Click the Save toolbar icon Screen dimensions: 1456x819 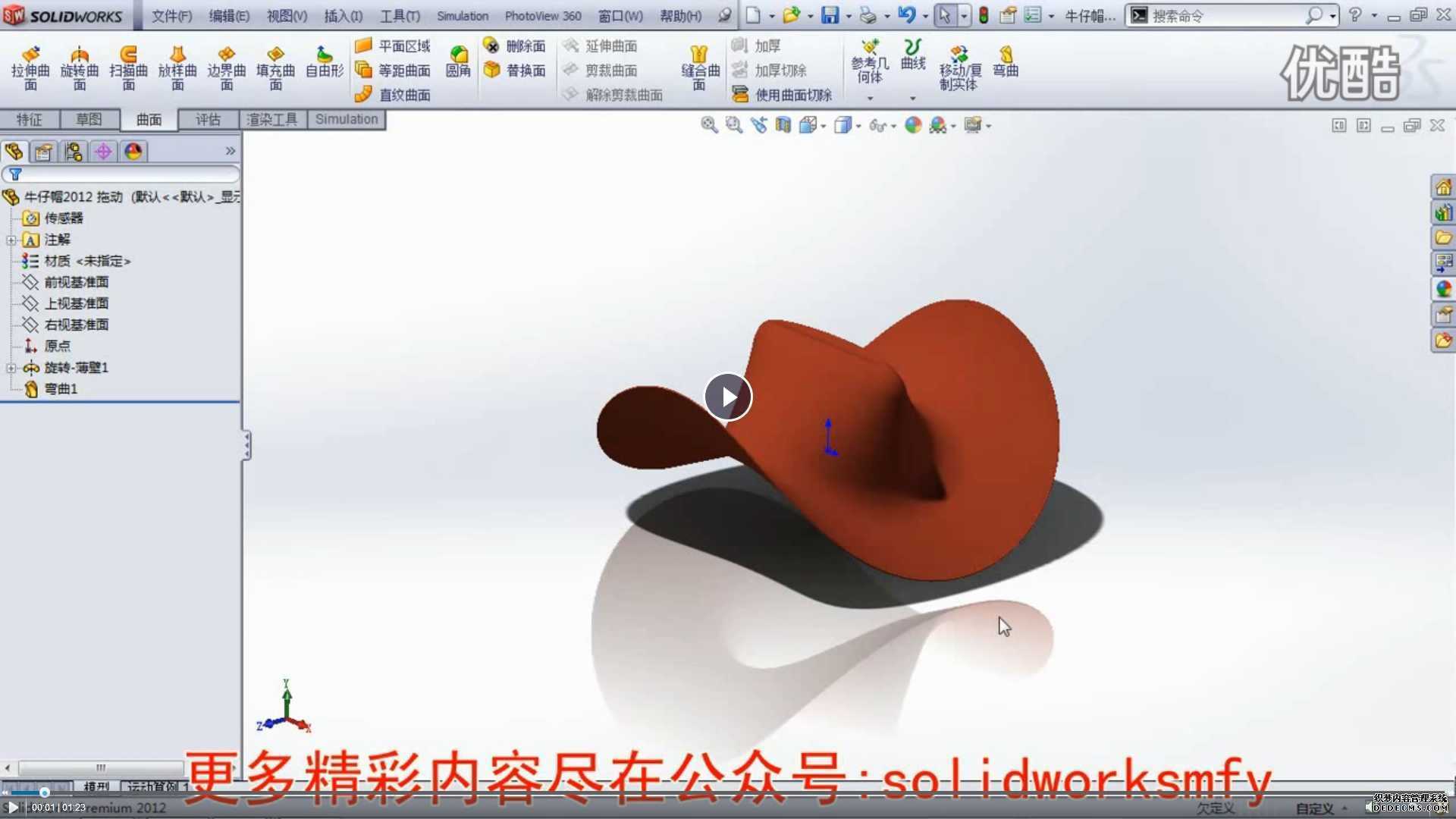830,15
